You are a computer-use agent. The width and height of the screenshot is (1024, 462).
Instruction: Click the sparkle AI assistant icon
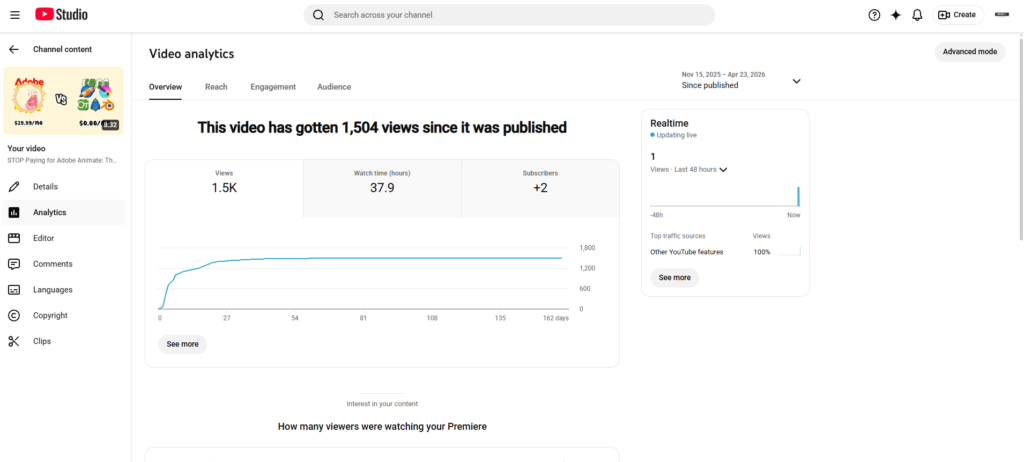click(x=895, y=15)
